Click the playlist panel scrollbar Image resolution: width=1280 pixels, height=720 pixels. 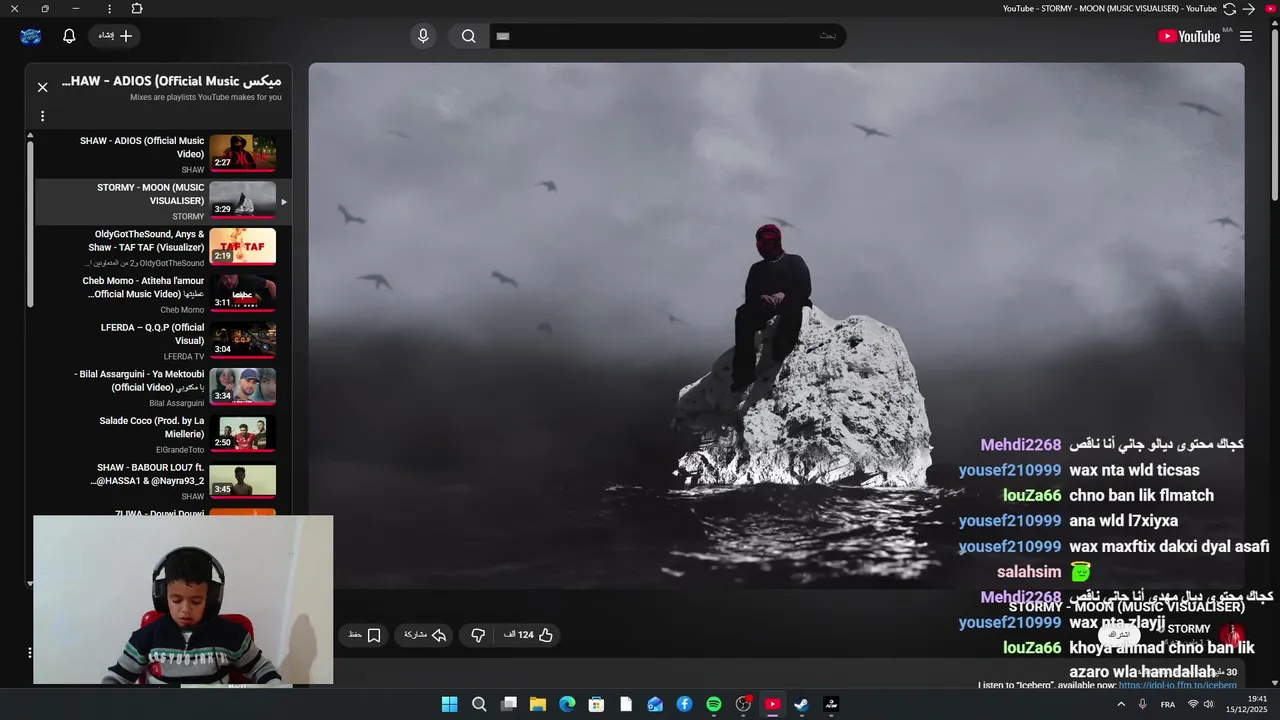(x=30, y=225)
